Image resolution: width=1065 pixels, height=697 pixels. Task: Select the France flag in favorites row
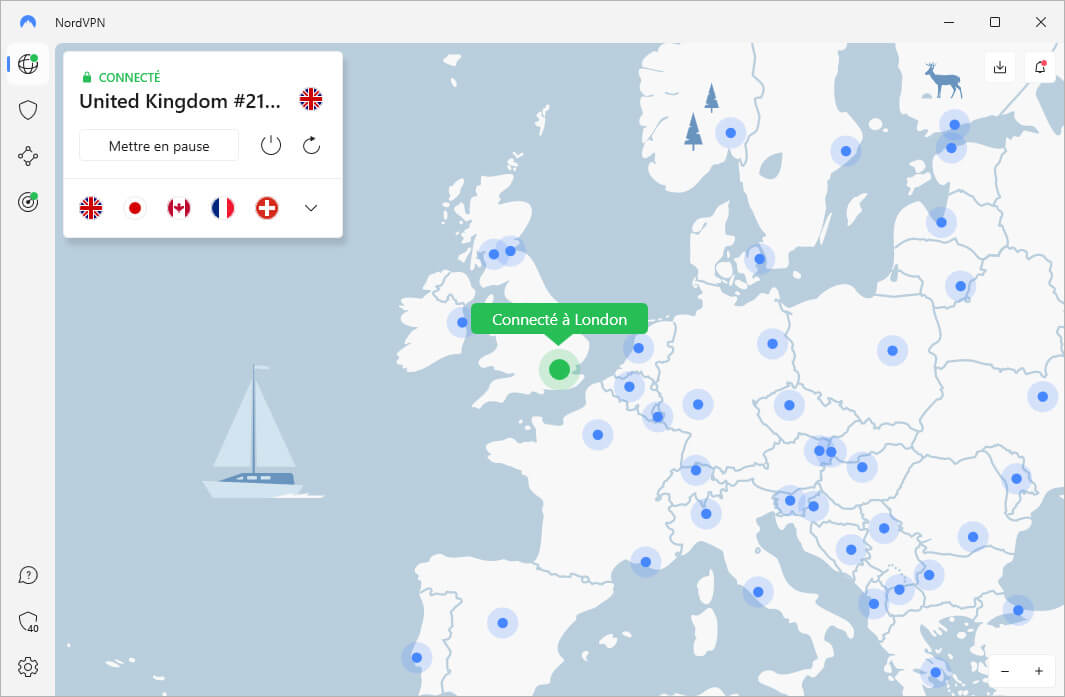223,207
